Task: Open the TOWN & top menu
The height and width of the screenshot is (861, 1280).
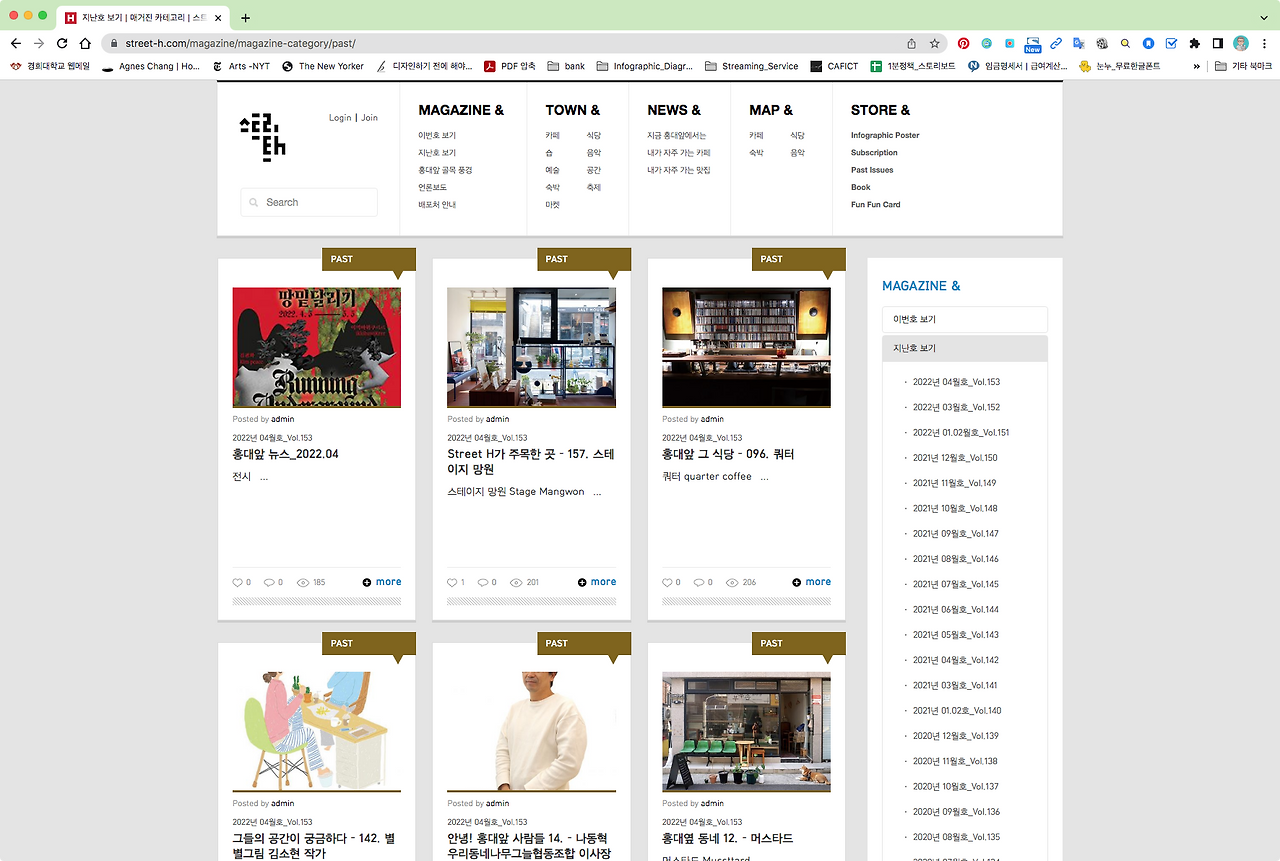Action: (573, 110)
